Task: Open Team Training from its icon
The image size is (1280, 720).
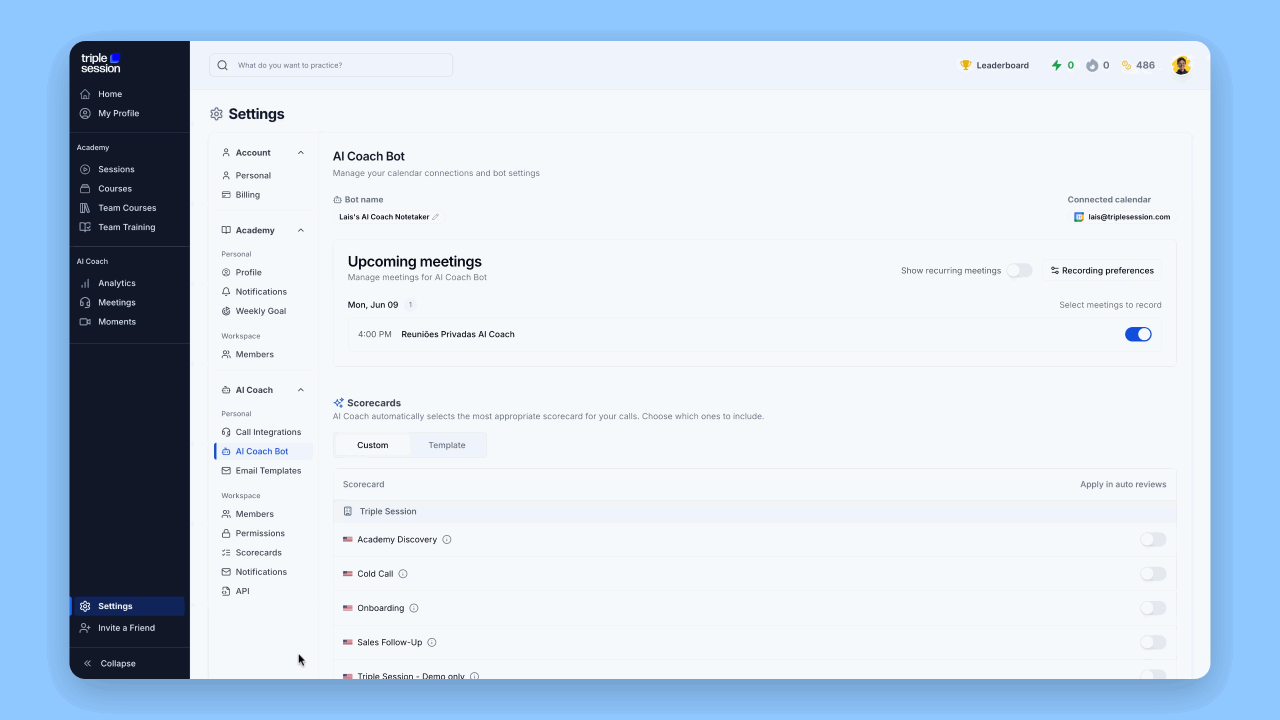Action: (x=85, y=227)
